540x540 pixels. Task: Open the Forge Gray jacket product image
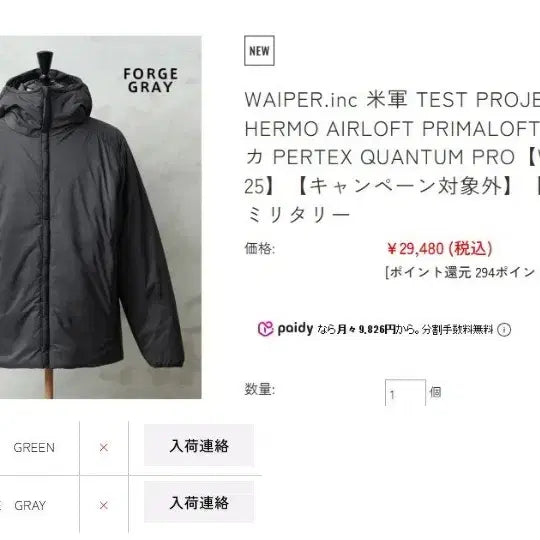pos(101,217)
